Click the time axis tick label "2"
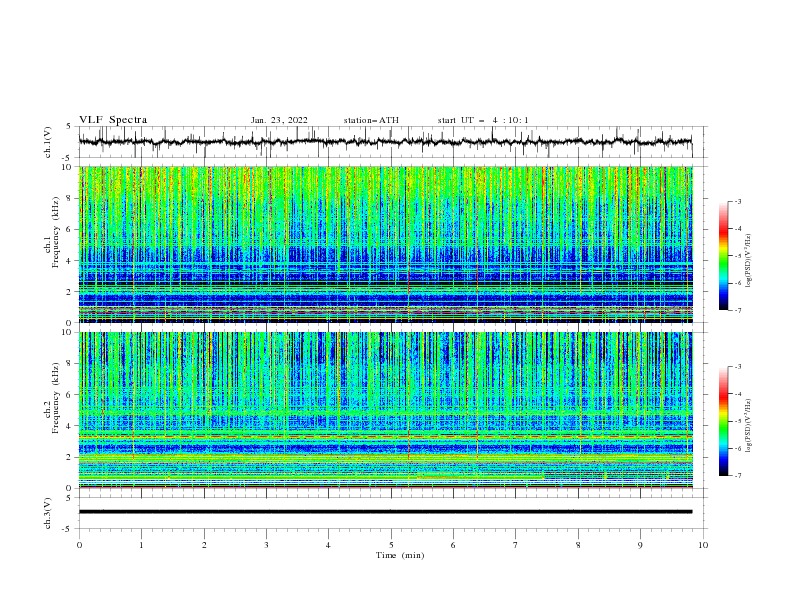 (x=204, y=545)
